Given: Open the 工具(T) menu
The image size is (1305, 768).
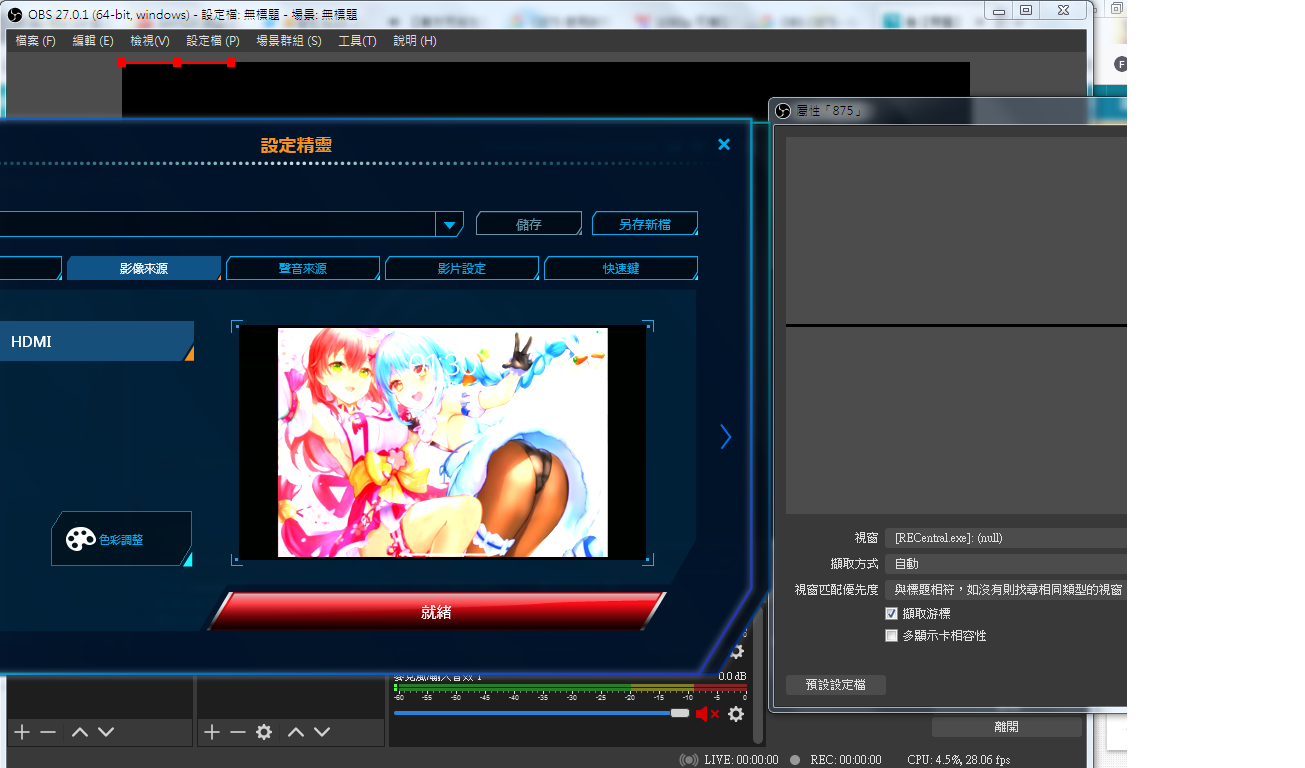Looking at the screenshot, I should click(357, 41).
